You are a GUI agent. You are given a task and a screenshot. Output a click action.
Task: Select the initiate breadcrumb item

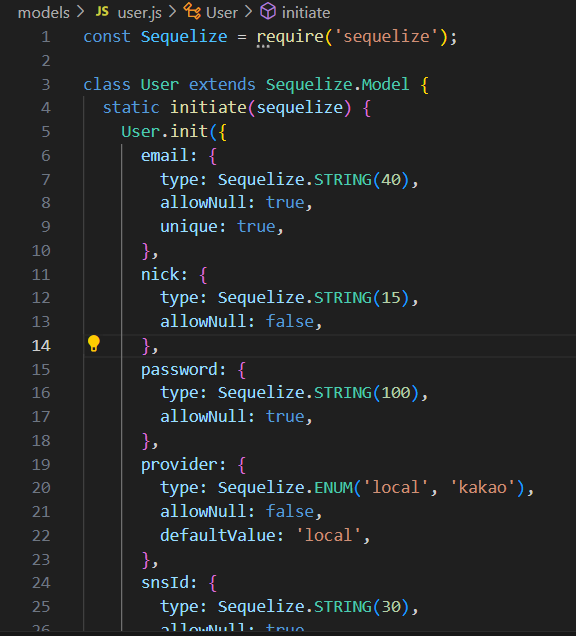click(x=306, y=13)
